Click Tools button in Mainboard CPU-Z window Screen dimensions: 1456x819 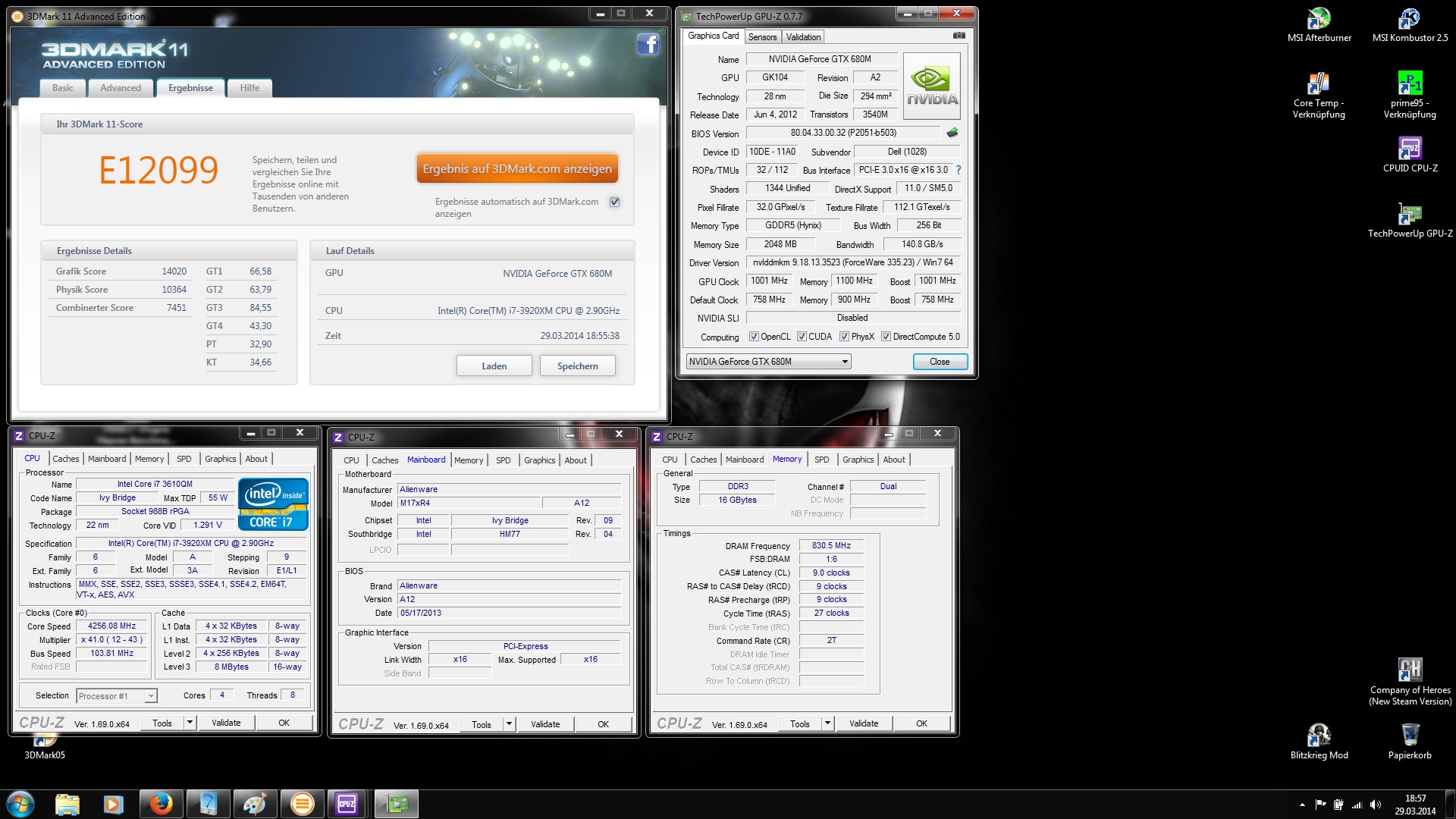pos(482,724)
